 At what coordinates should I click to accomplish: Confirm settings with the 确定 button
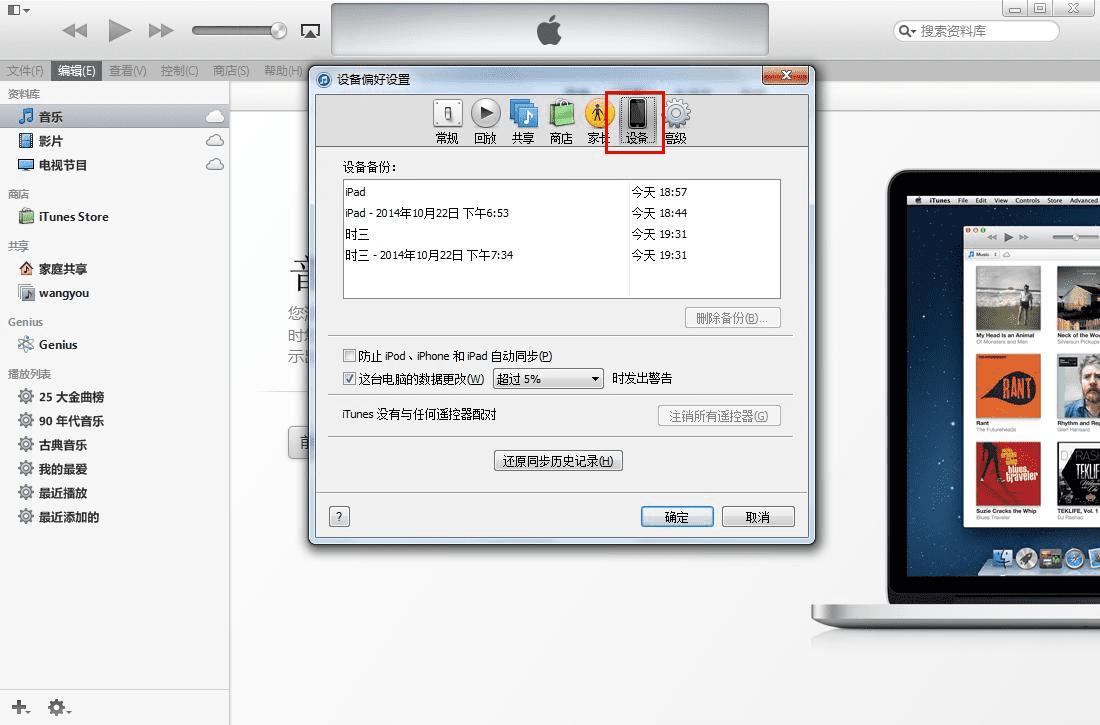tap(677, 516)
